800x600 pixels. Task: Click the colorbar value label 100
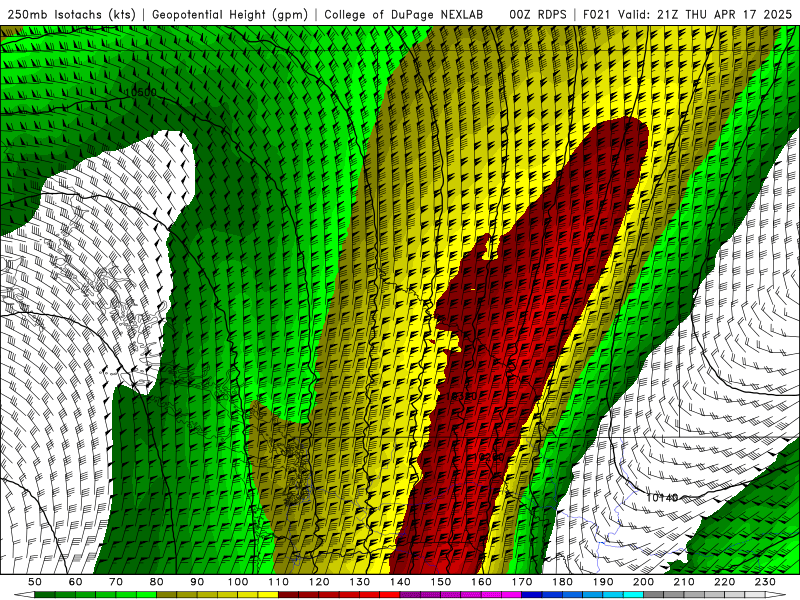tap(238, 582)
